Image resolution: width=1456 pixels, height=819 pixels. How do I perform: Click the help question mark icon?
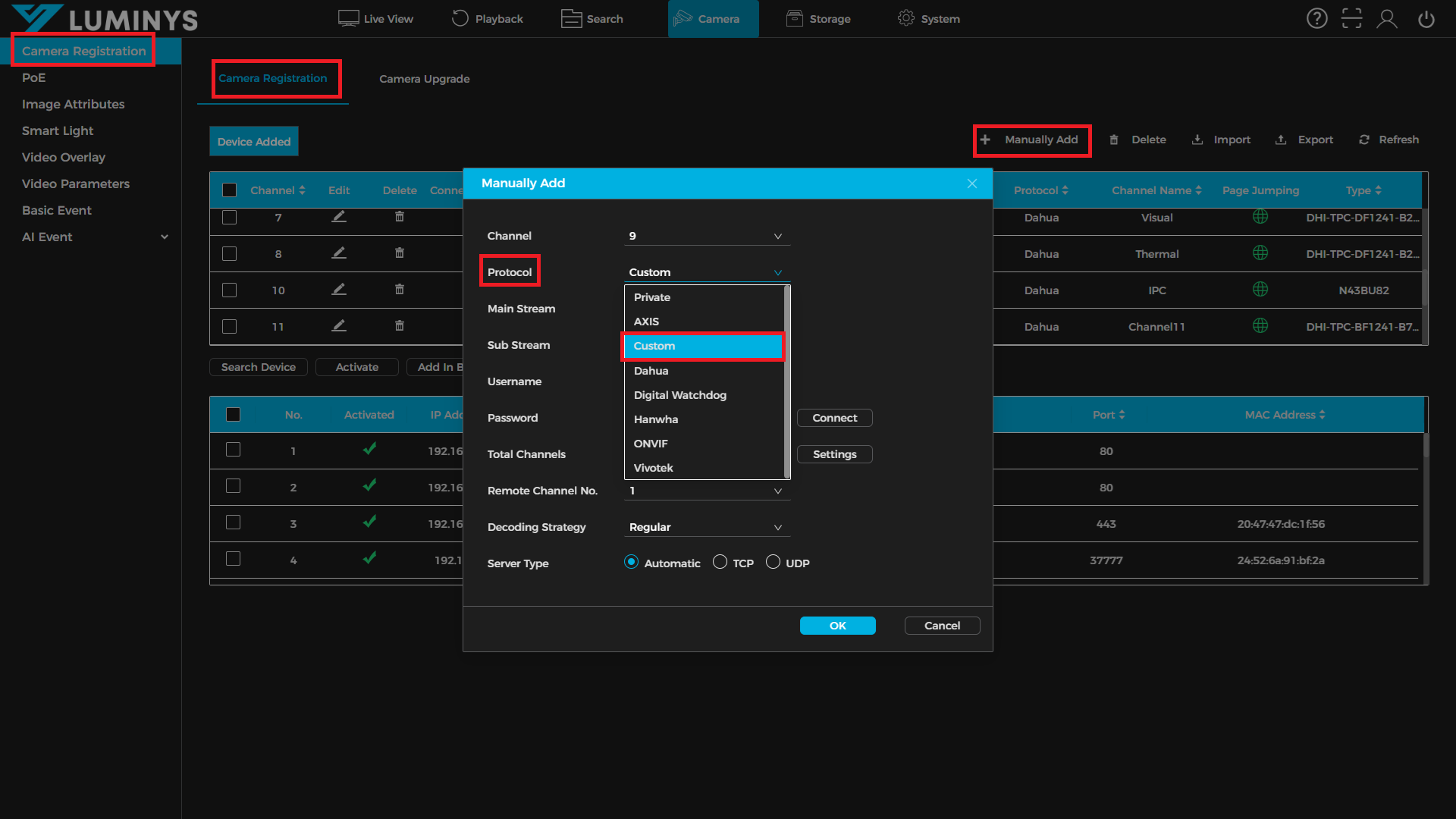pyautogui.click(x=1316, y=19)
